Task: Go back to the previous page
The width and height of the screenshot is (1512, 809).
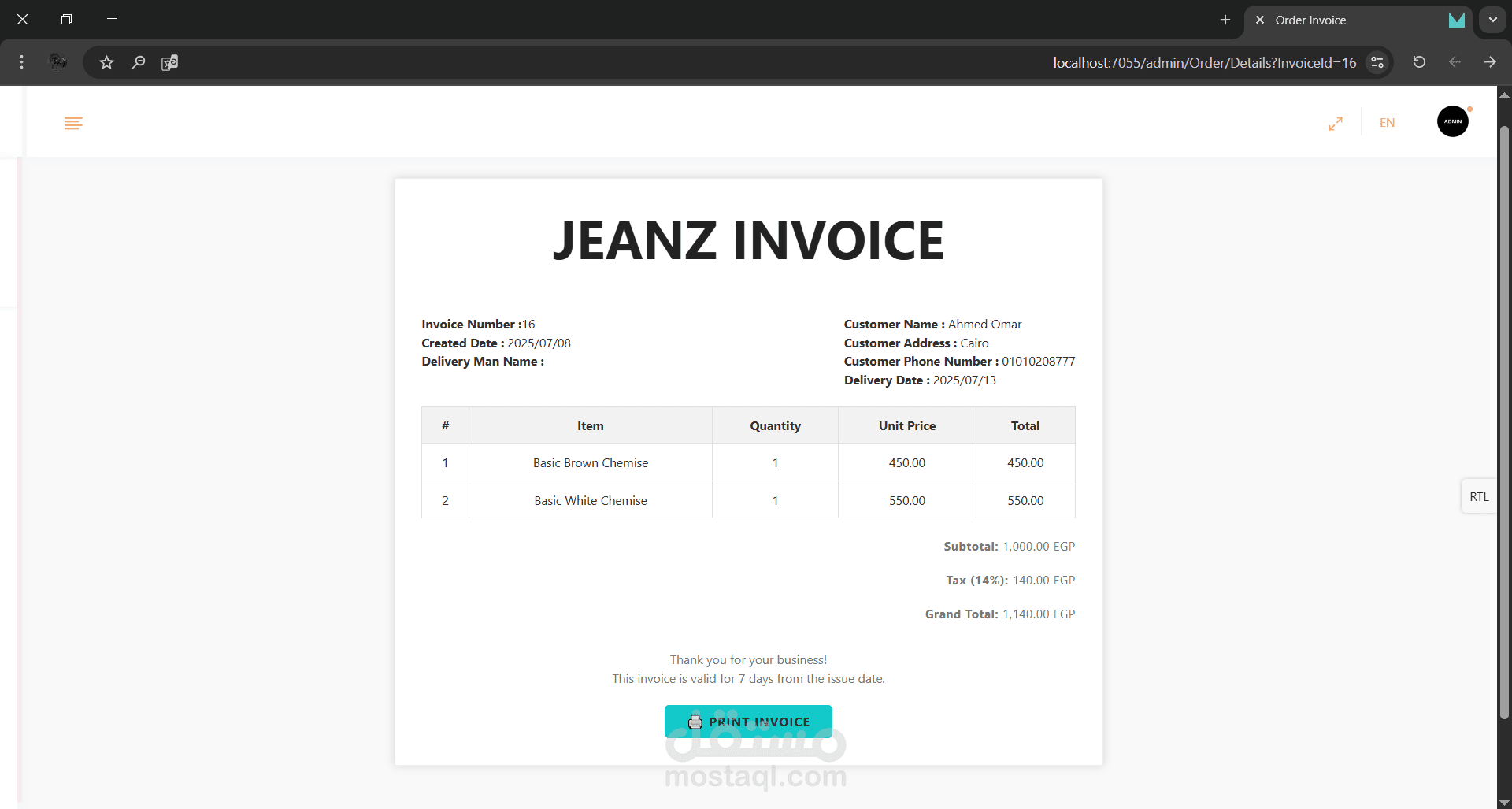Action: 1455,62
